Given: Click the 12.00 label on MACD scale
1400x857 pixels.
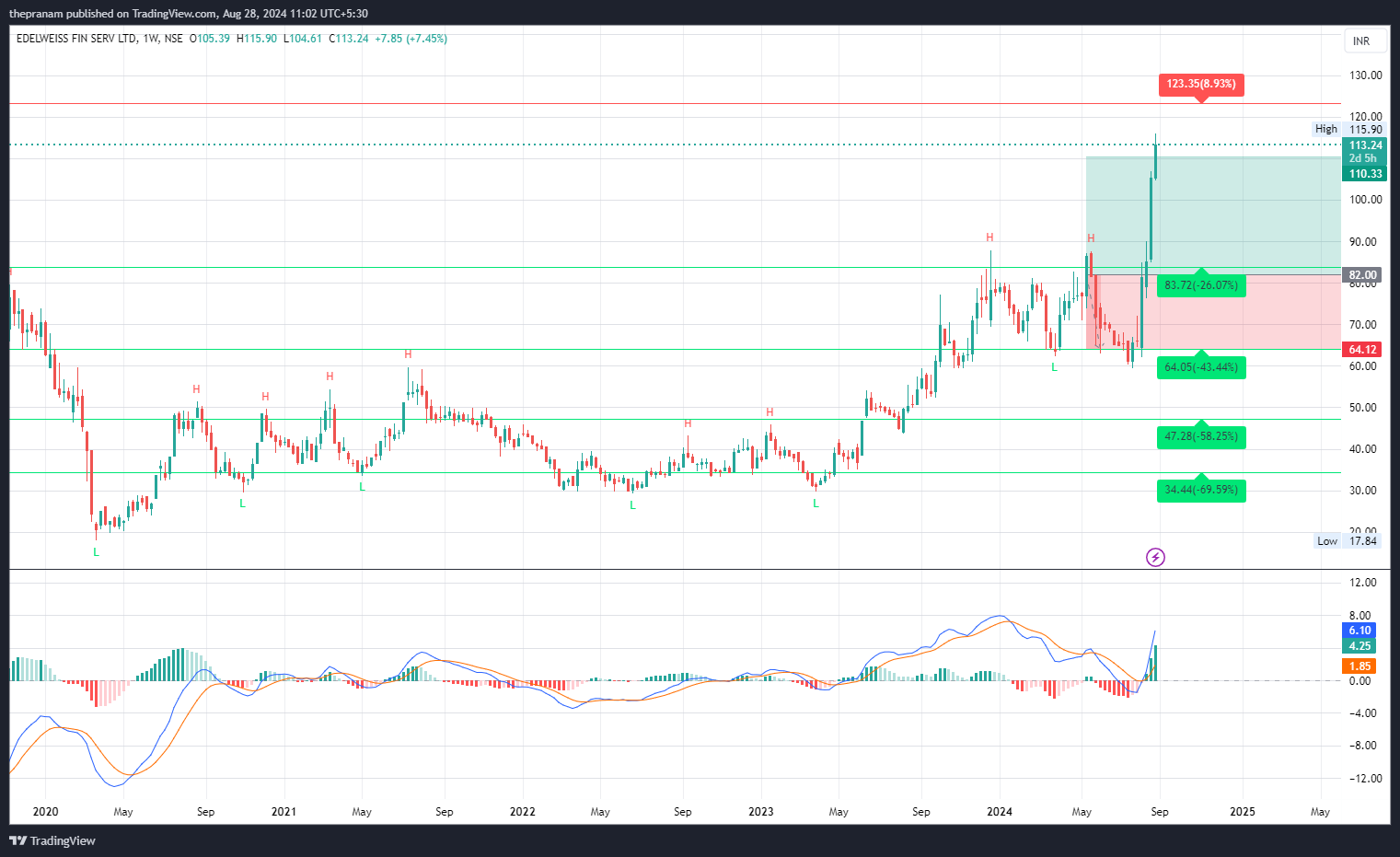Looking at the screenshot, I should (1363, 583).
